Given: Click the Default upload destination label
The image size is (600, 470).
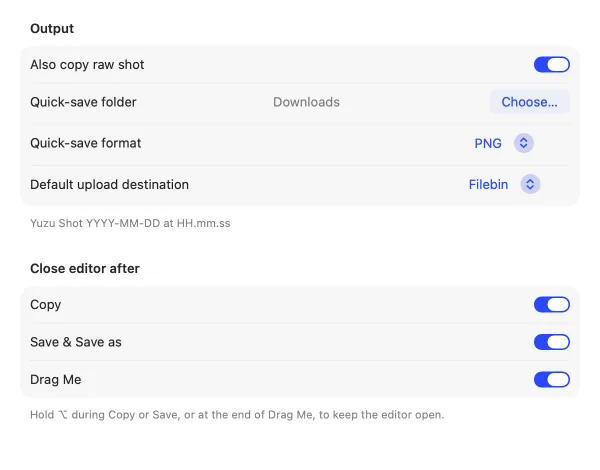Looking at the screenshot, I should [109, 184].
